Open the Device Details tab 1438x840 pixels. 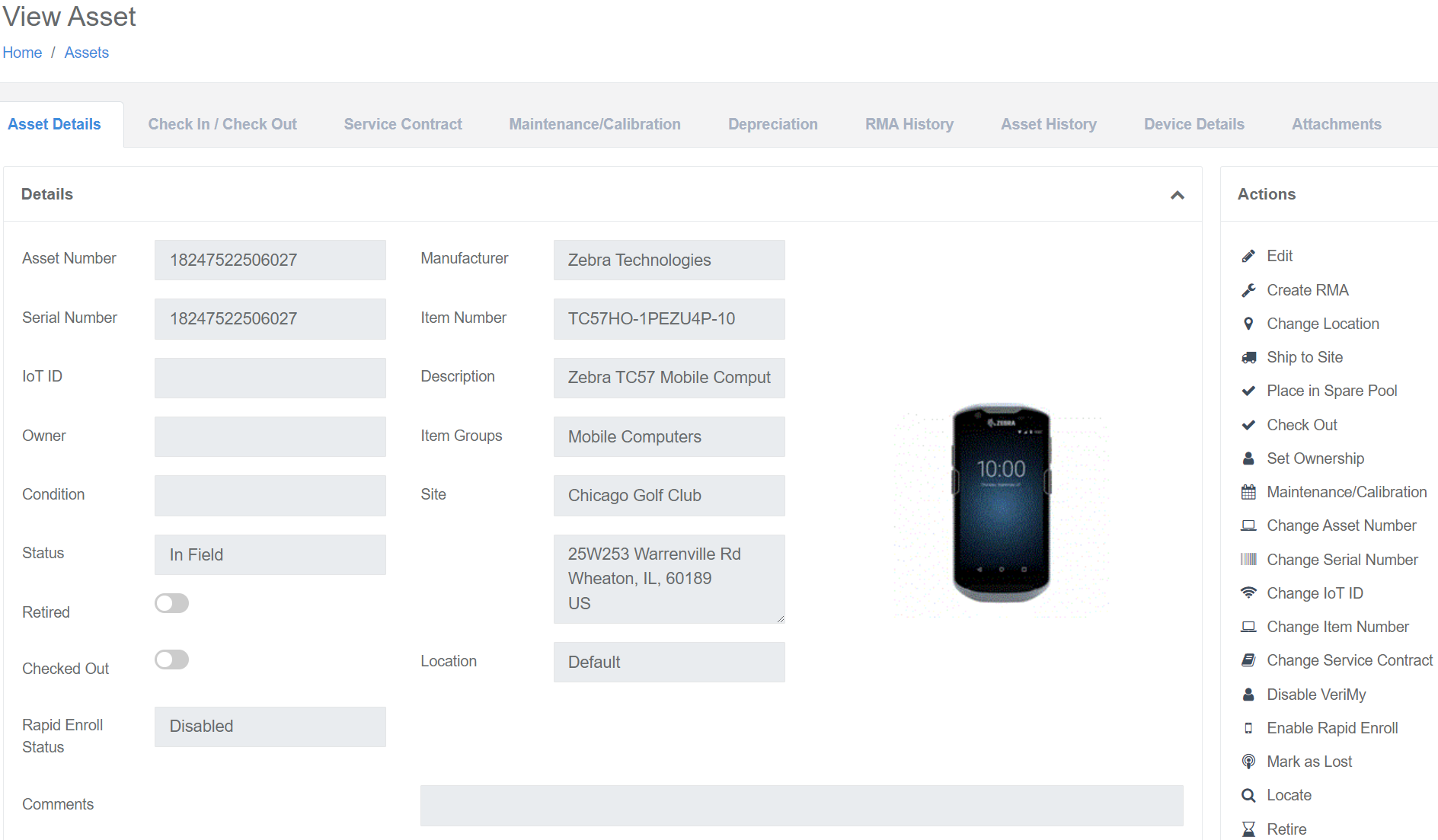click(x=1194, y=124)
